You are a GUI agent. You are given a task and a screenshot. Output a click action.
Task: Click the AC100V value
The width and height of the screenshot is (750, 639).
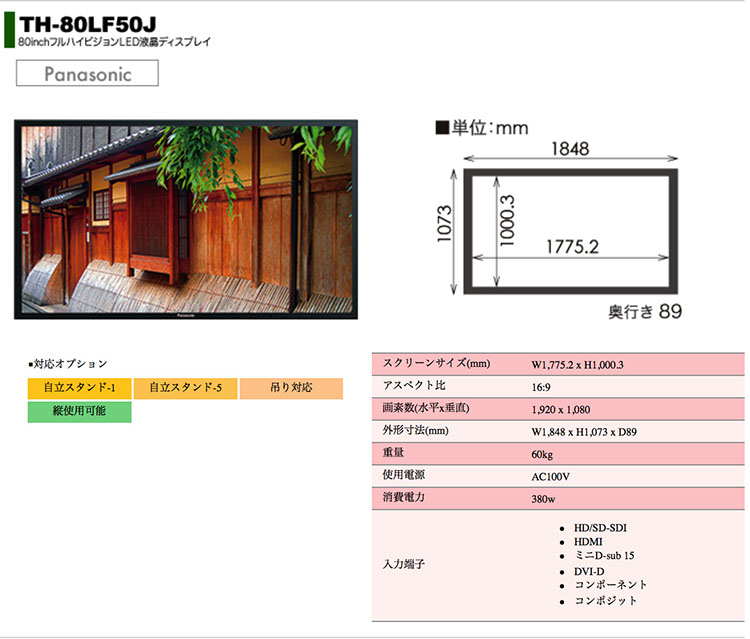(551, 477)
